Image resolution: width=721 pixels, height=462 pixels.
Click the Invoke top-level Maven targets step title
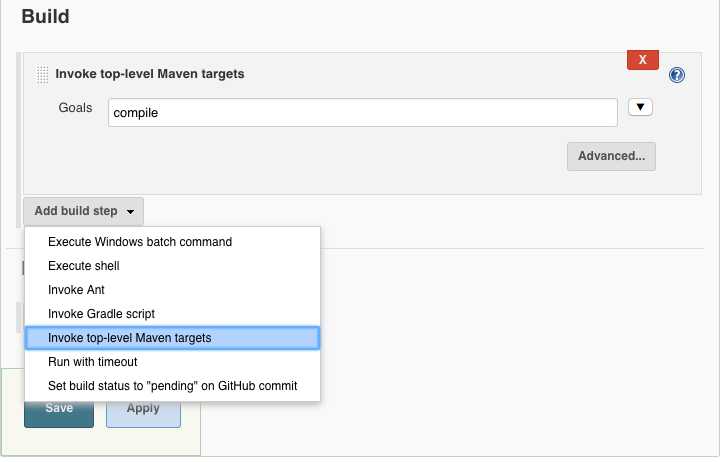pos(150,74)
